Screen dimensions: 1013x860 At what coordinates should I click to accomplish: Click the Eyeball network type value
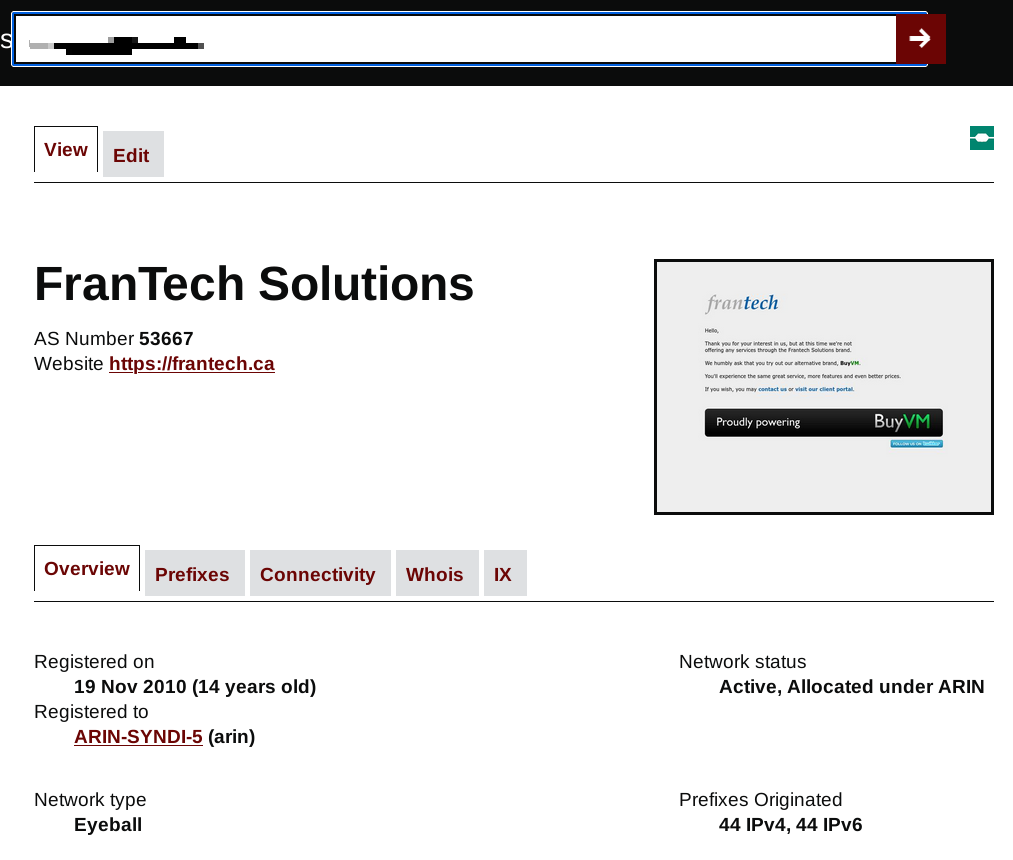(x=108, y=825)
